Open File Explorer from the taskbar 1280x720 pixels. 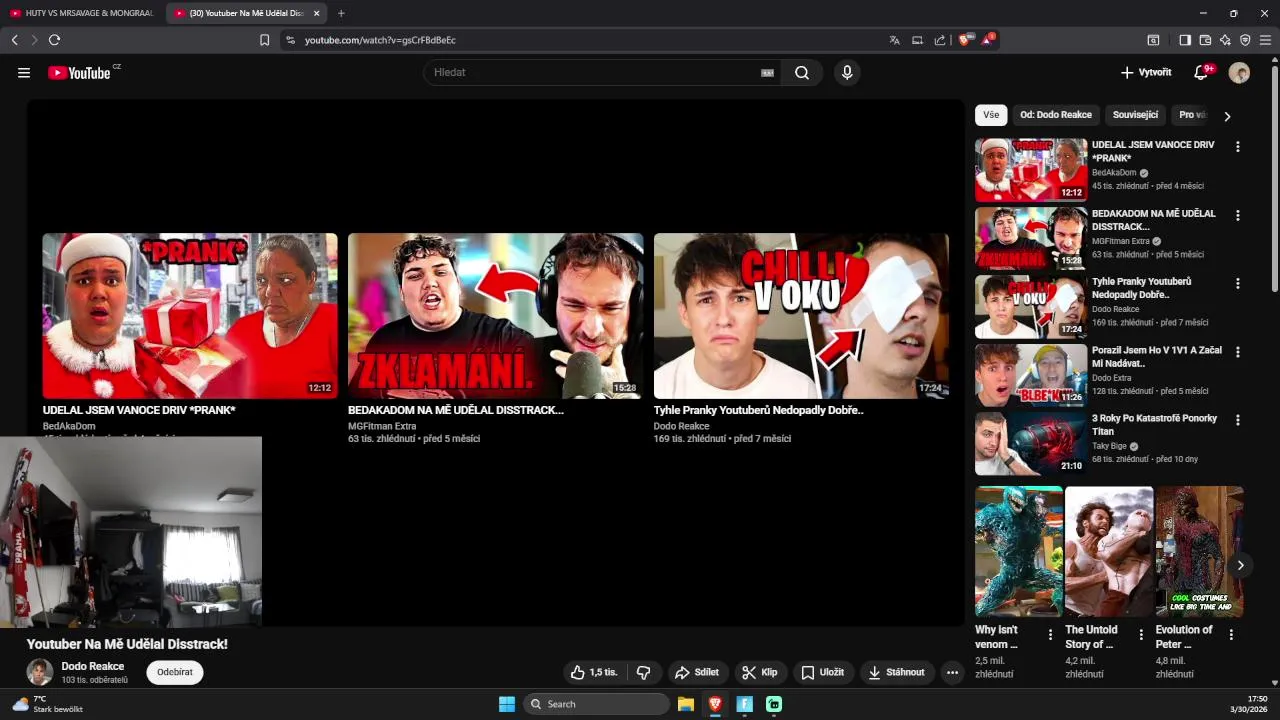(685, 704)
